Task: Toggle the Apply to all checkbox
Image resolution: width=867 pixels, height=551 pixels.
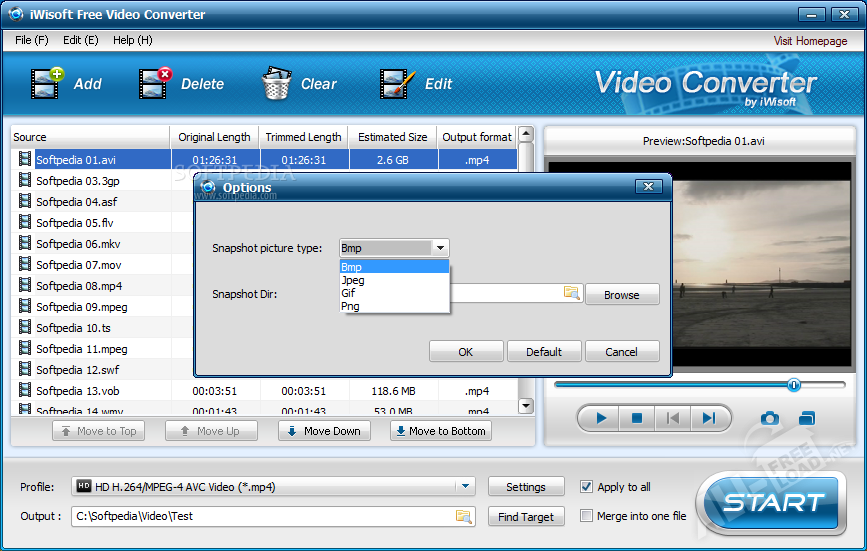Action: coord(587,487)
